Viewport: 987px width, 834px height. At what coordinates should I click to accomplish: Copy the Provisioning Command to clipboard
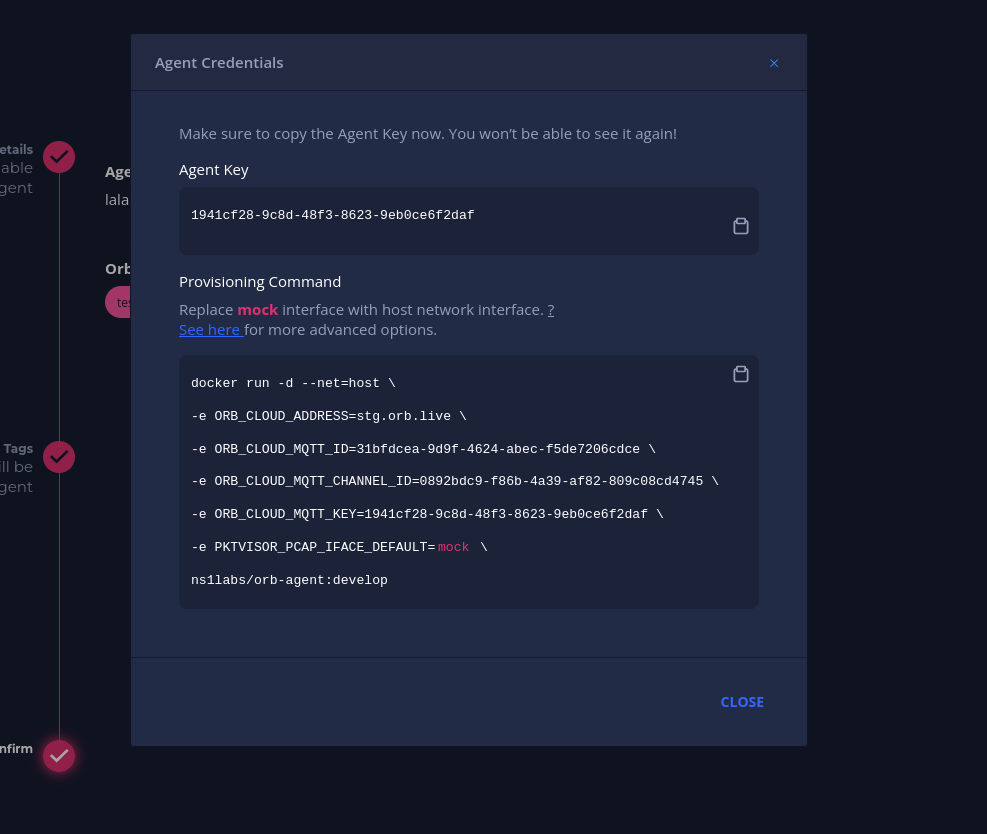pos(741,374)
